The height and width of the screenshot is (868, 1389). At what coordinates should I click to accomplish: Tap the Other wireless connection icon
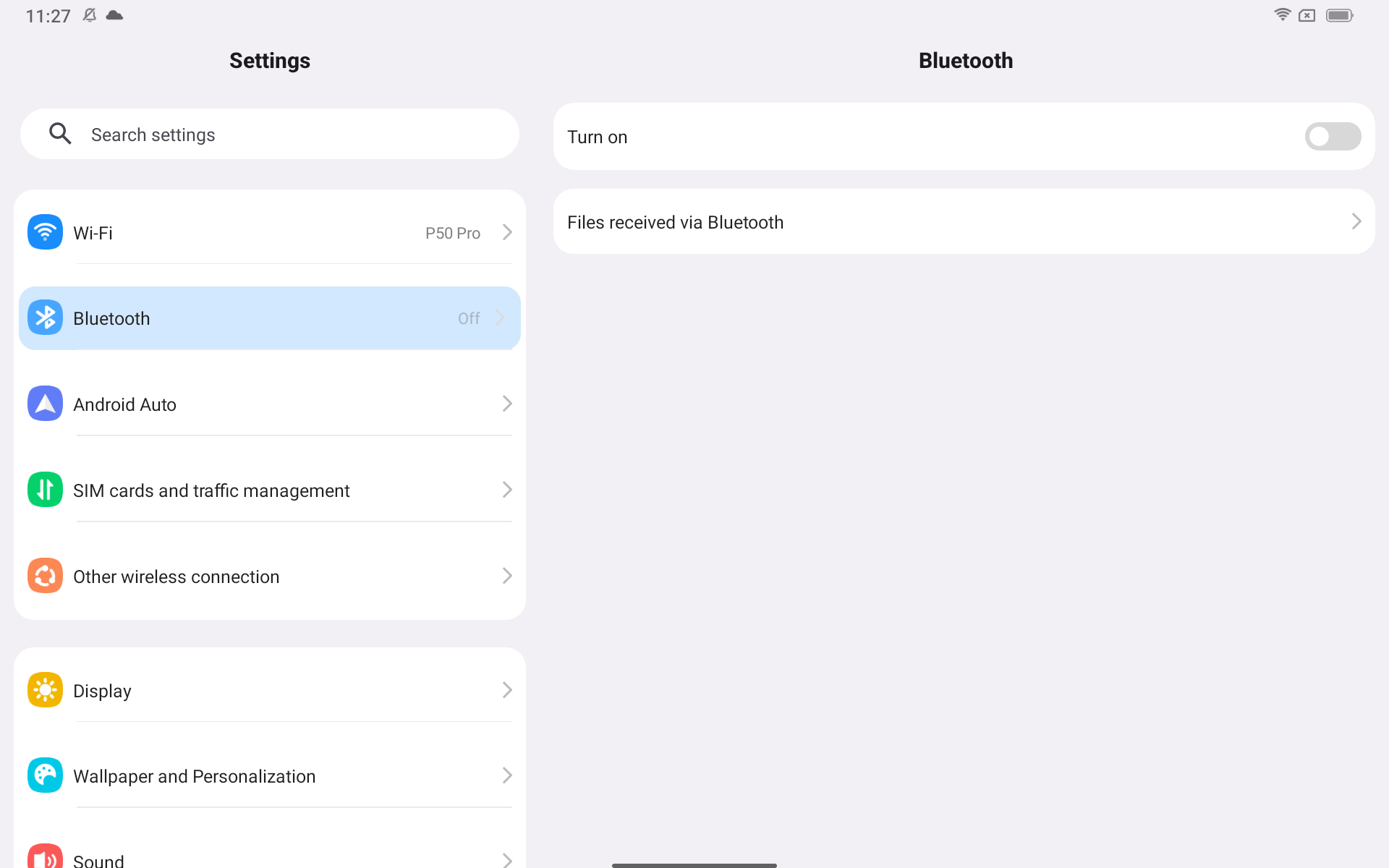pyautogui.click(x=45, y=576)
